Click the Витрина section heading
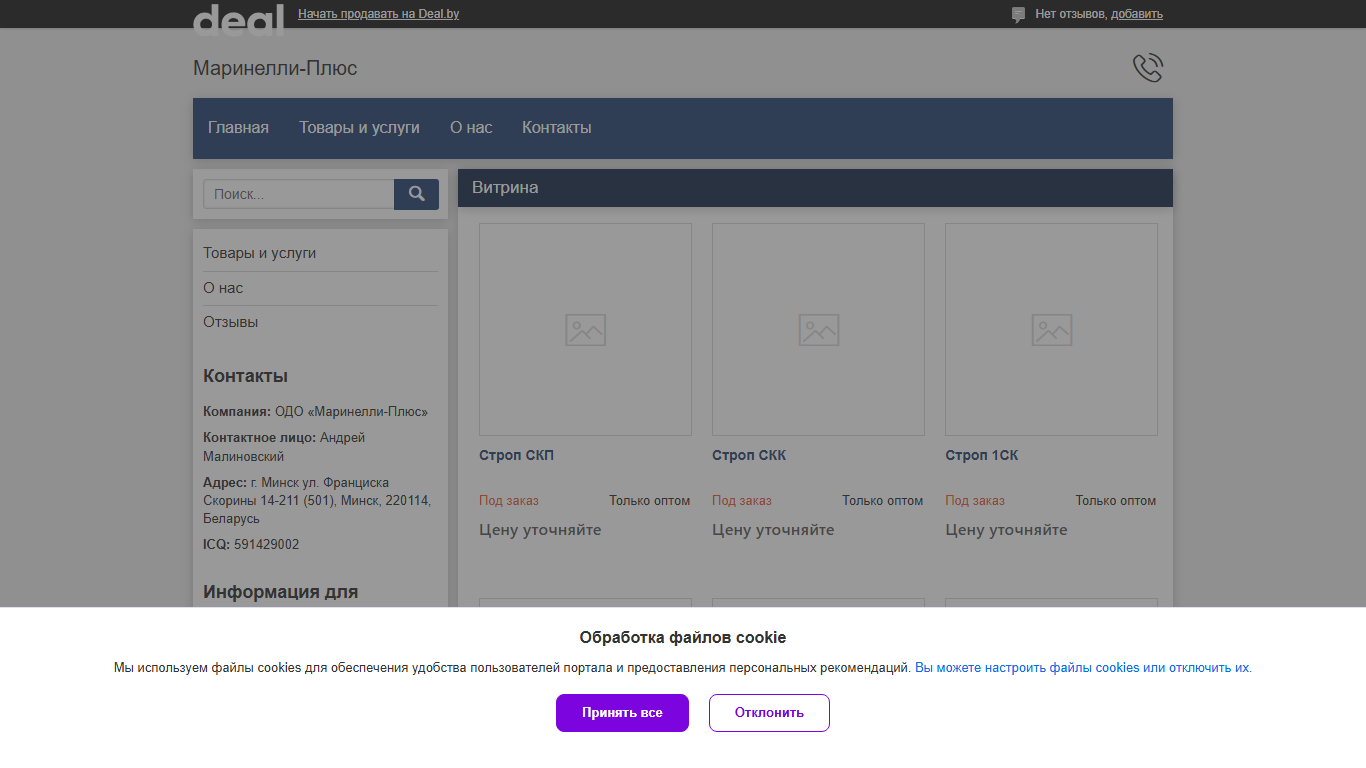 [x=505, y=187]
